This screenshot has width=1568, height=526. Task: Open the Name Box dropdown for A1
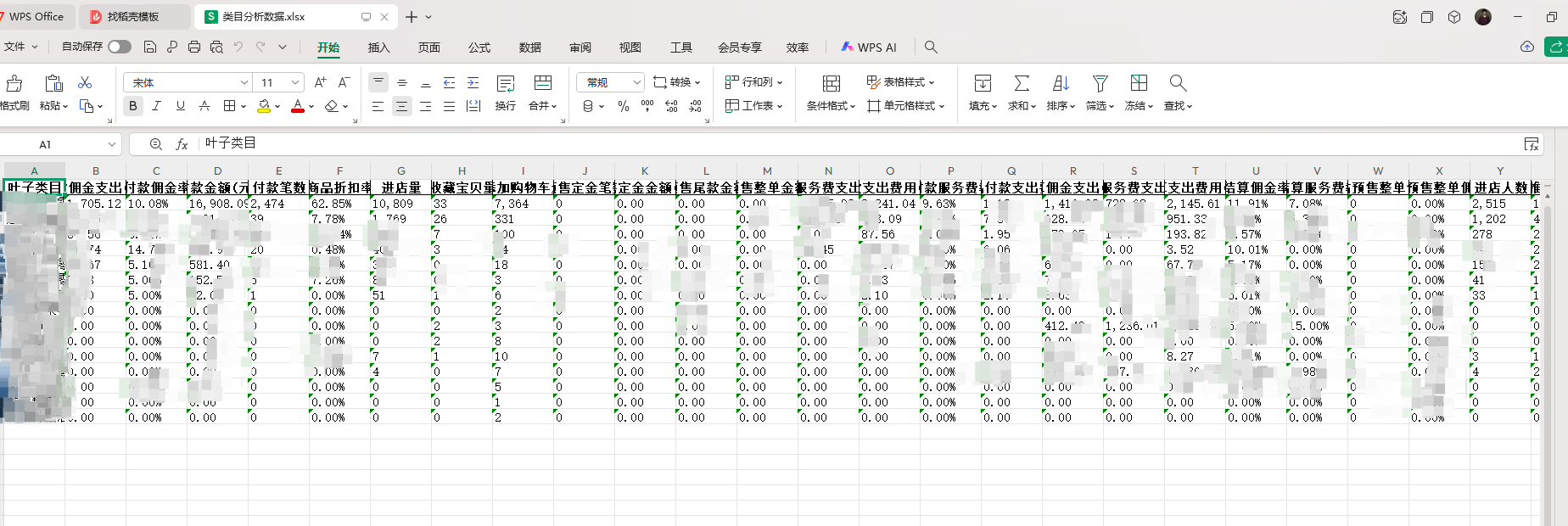click(111, 144)
